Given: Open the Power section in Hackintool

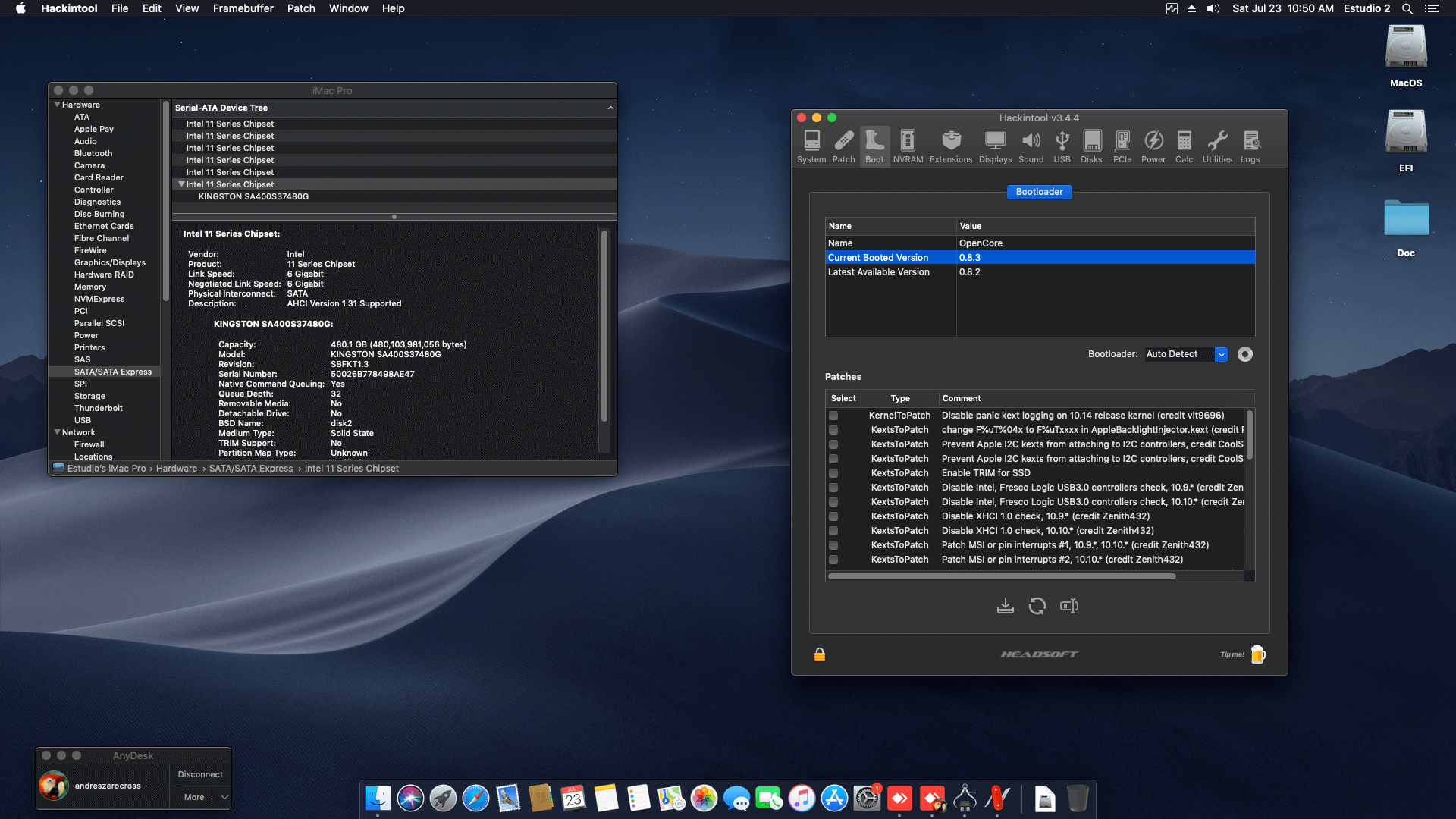Looking at the screenshot, I should (x=1153, y=146).
